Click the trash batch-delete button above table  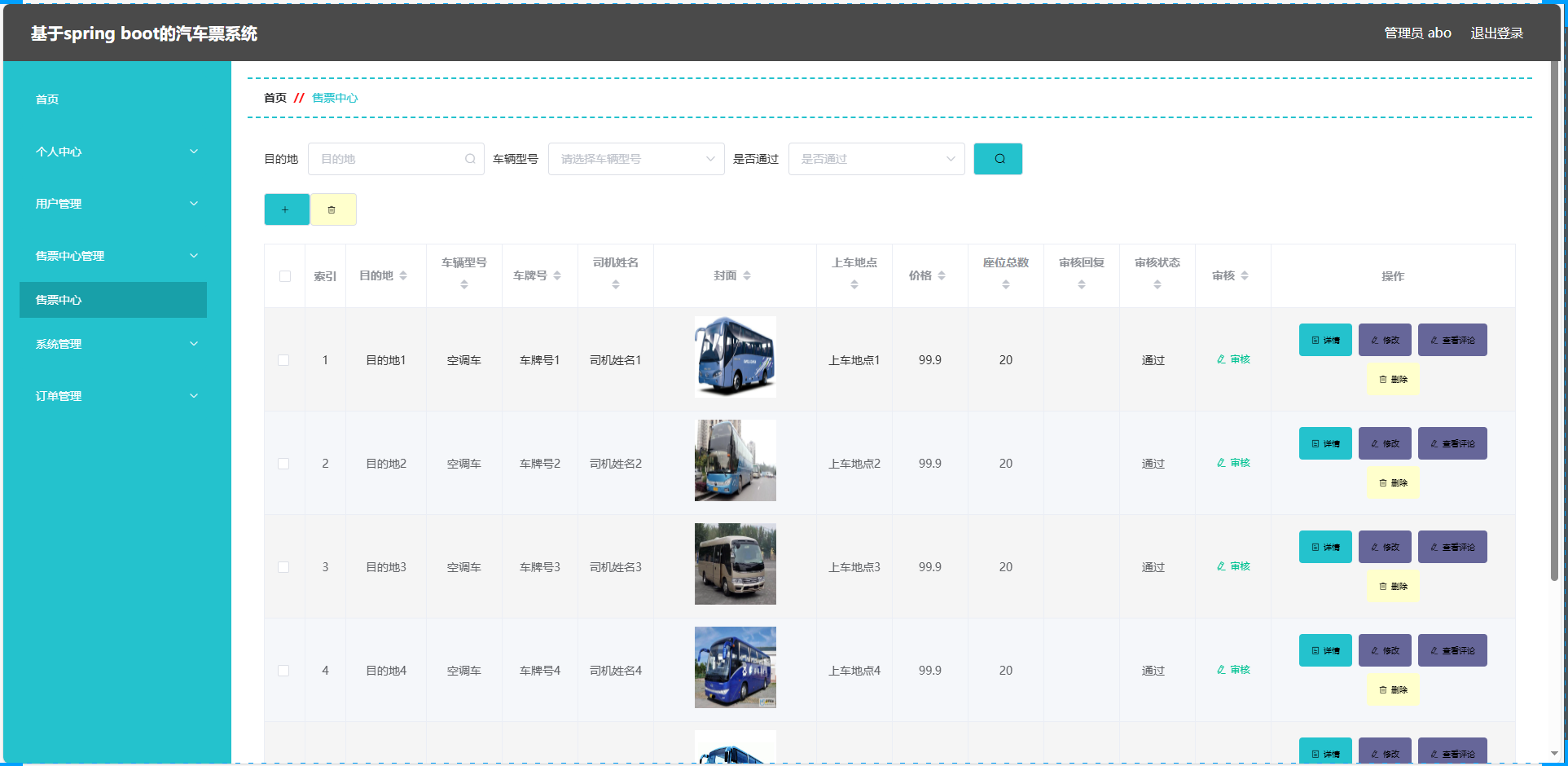point(333,209)
